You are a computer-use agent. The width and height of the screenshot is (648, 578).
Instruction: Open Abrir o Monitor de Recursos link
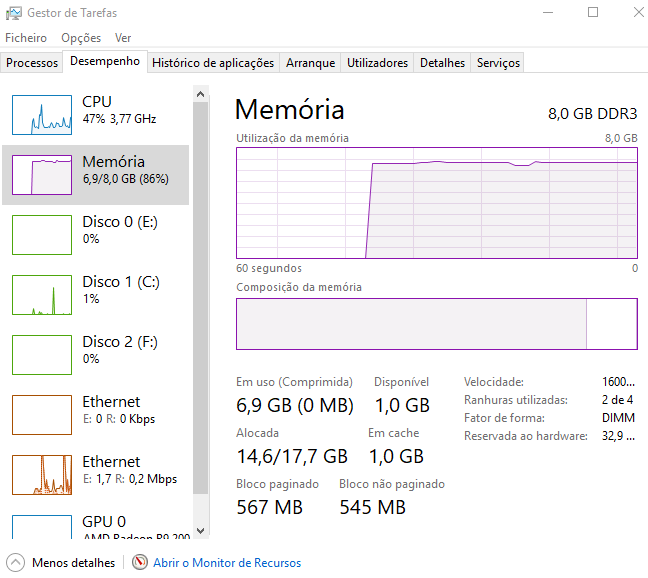pyautogui.click(x=227, y=563)
